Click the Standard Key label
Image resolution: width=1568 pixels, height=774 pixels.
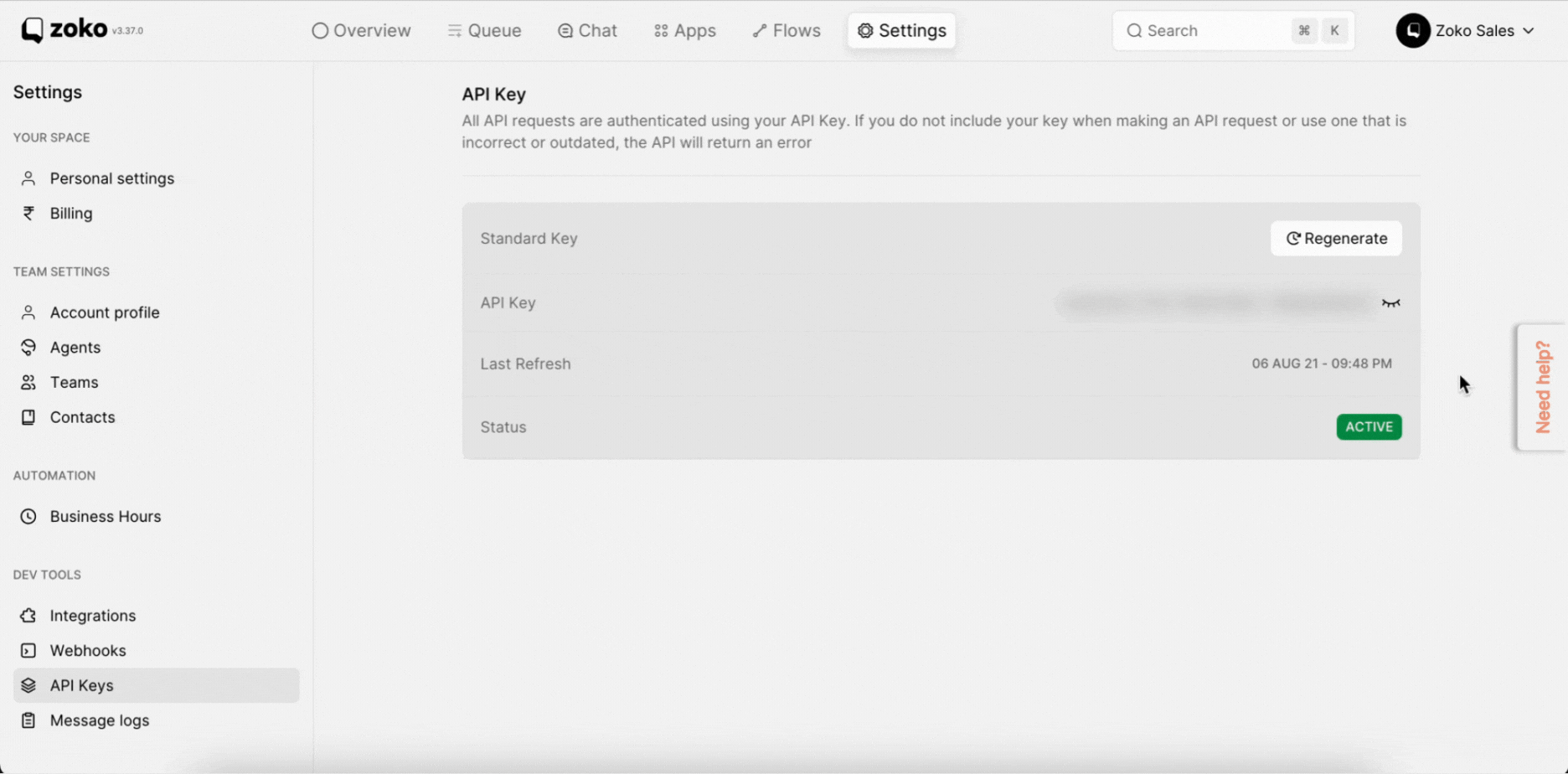click(x=529, y=239)
